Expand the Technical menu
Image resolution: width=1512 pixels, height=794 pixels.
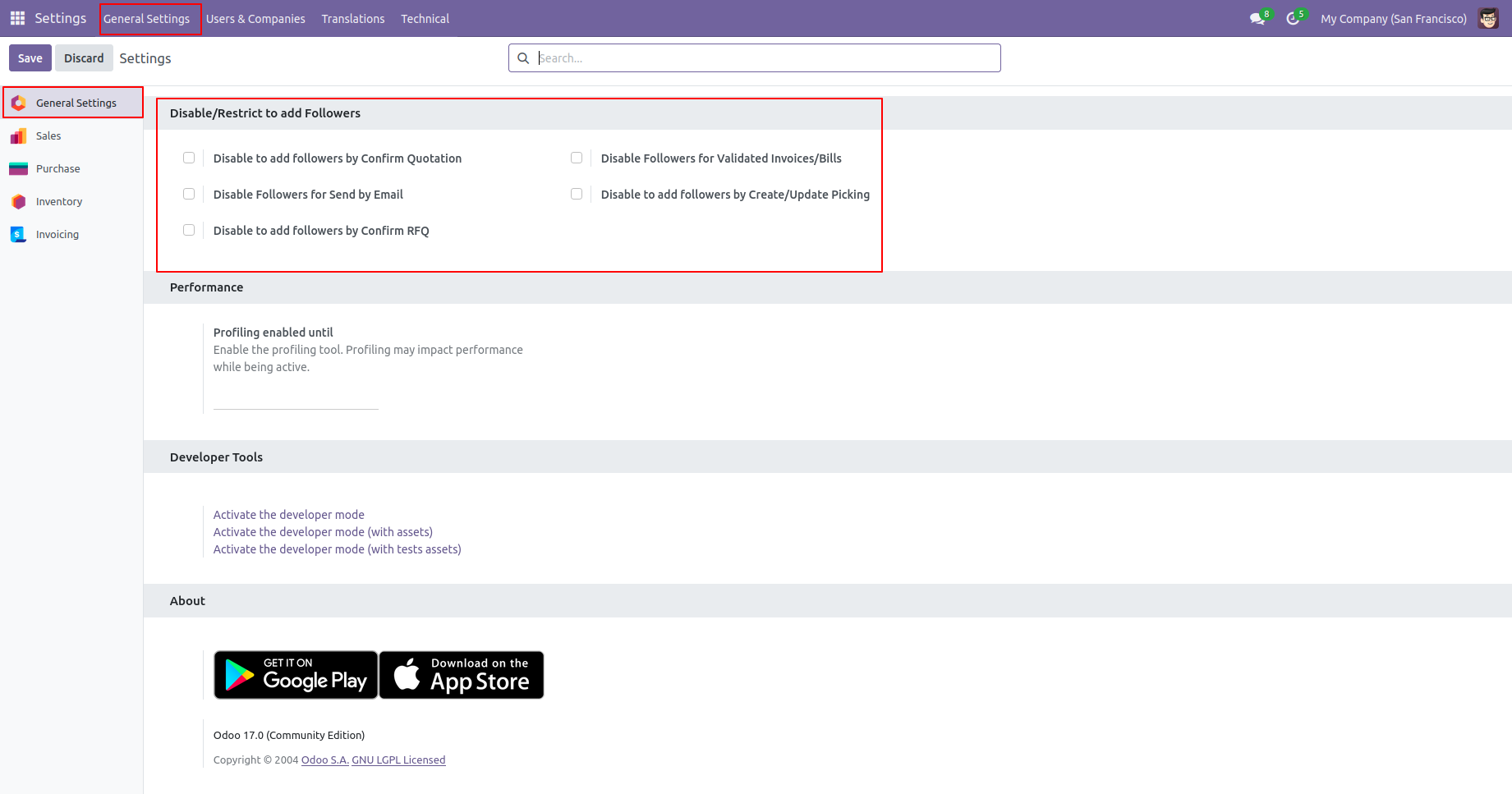tap(425, 19)
